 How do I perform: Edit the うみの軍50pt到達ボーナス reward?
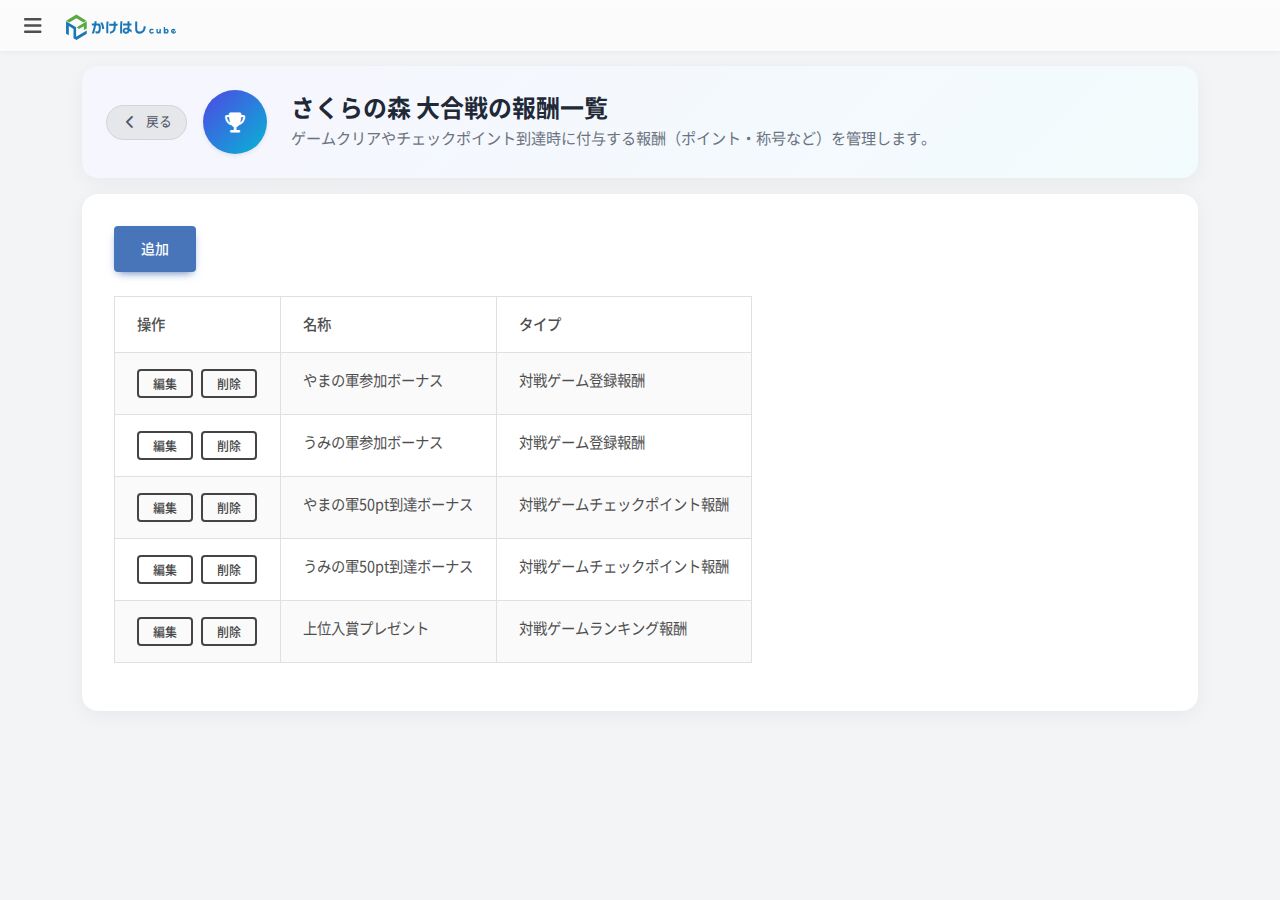coord(165,570)
